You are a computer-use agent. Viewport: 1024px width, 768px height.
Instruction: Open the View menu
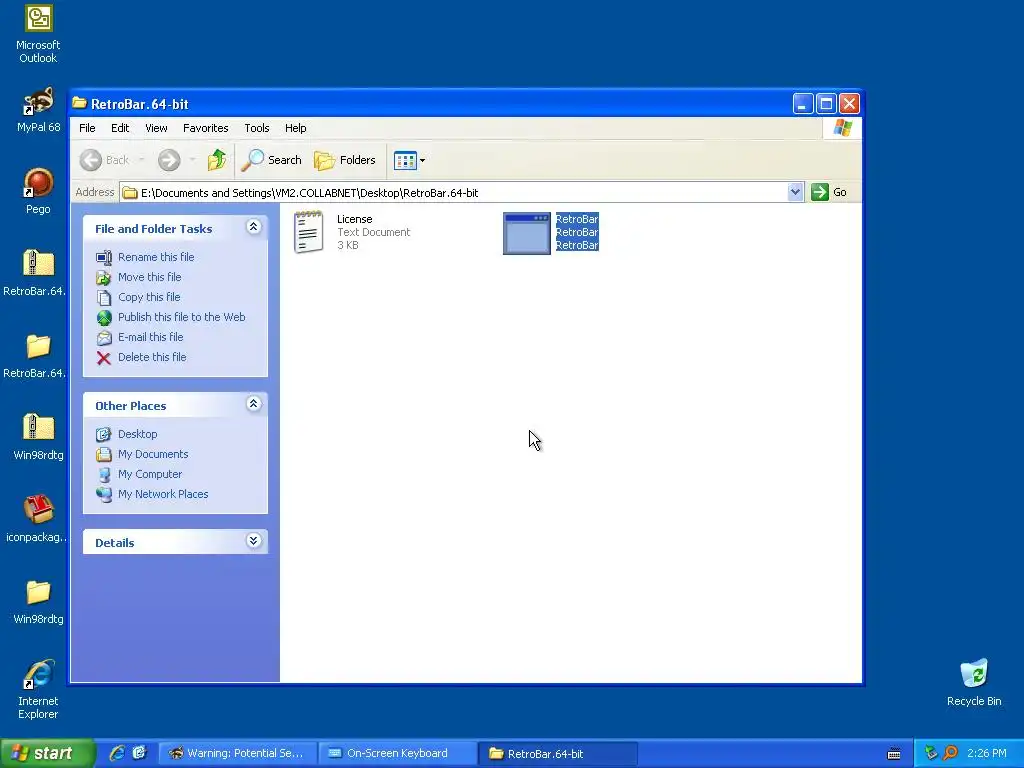156,128
